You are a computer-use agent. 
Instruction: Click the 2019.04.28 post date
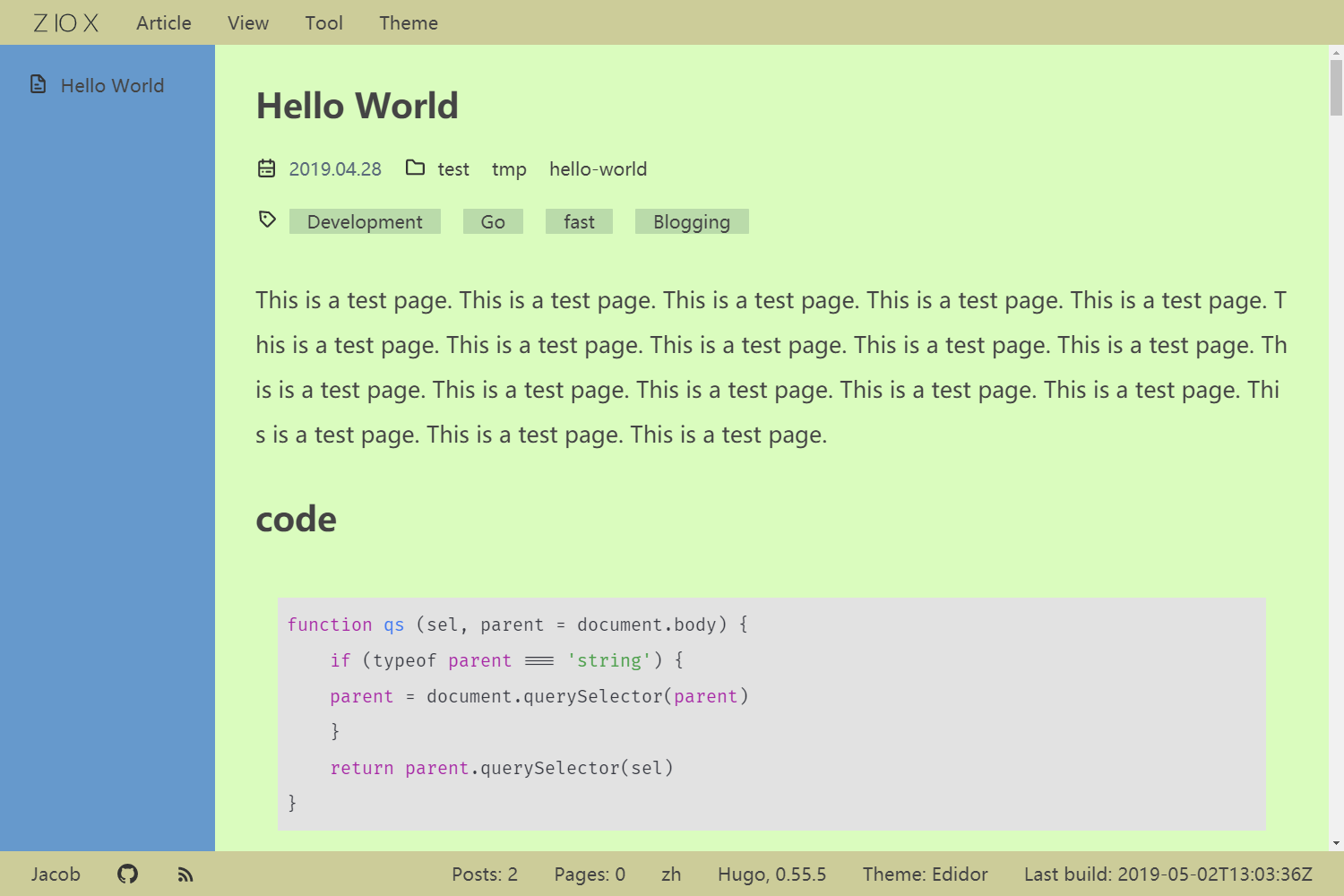click(335, 169)
